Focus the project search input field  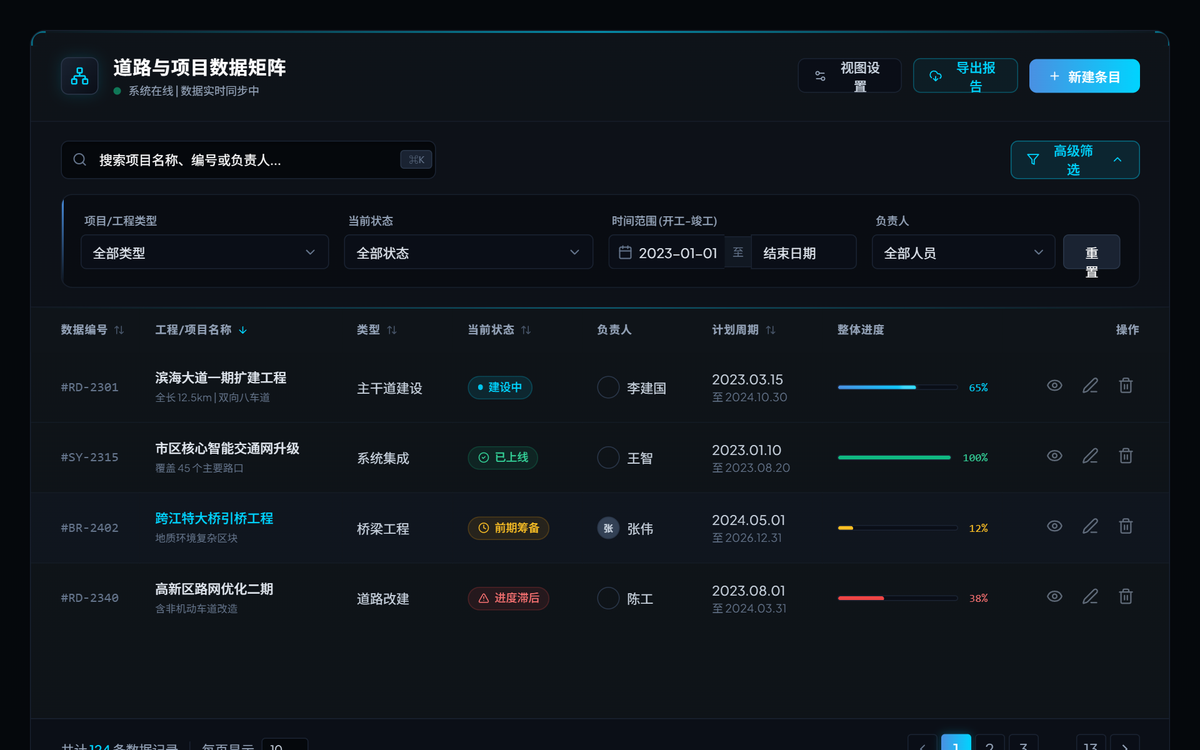(x=248, y=160)
